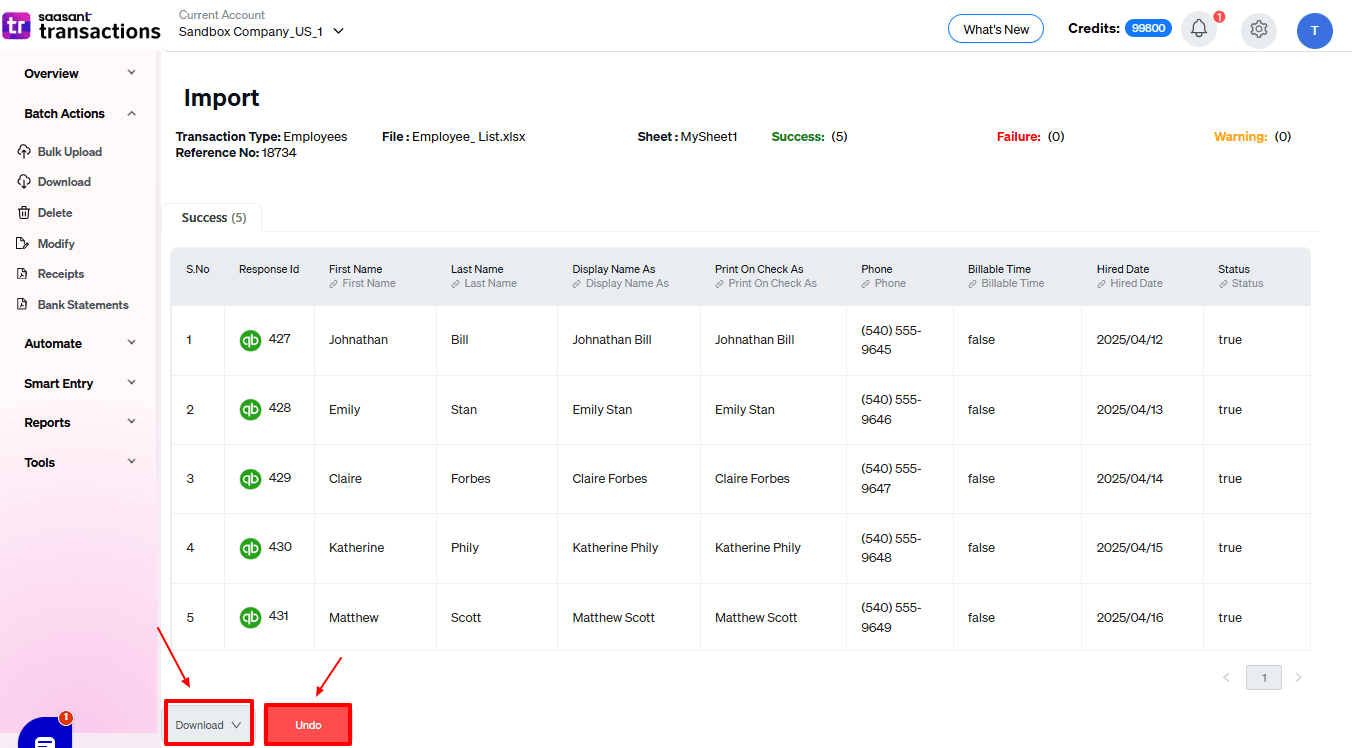Click the SaasAnt Transactions logo
The image size is (1352, 748).
[x=82, y=26]
